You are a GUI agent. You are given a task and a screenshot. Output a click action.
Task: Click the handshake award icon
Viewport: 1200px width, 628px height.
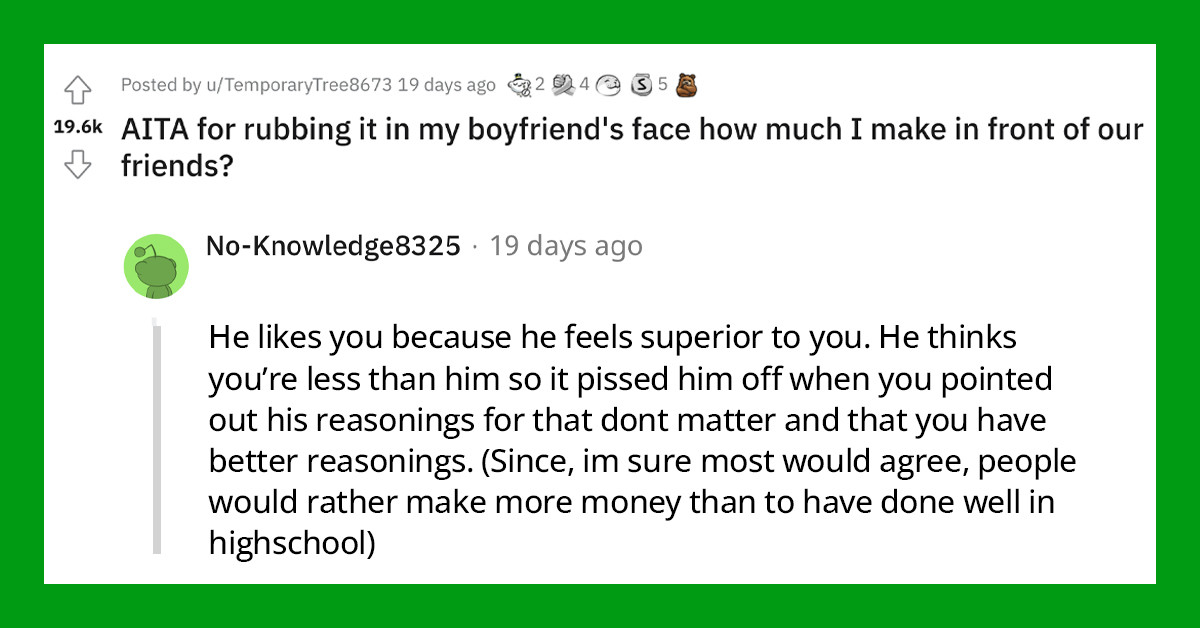[562, 85]
